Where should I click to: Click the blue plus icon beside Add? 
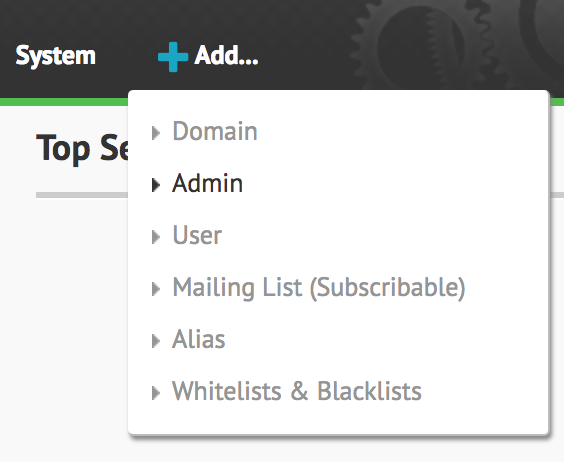click(173, 57)
